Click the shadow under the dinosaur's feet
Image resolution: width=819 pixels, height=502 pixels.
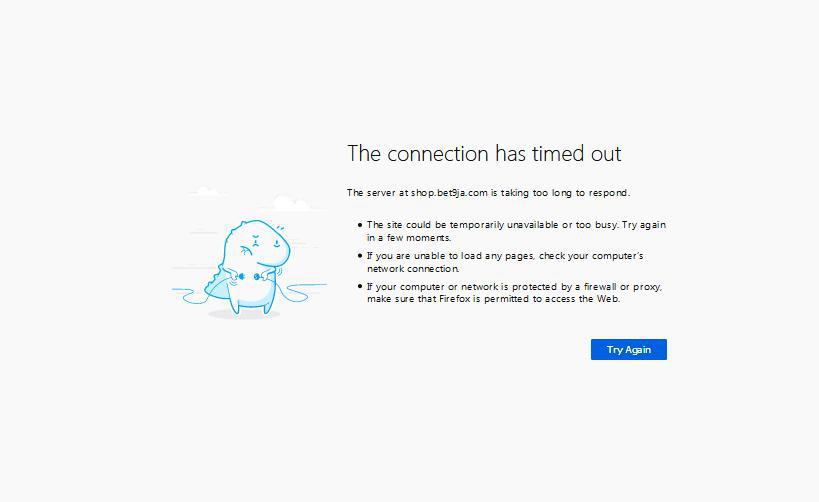point(244,314)
